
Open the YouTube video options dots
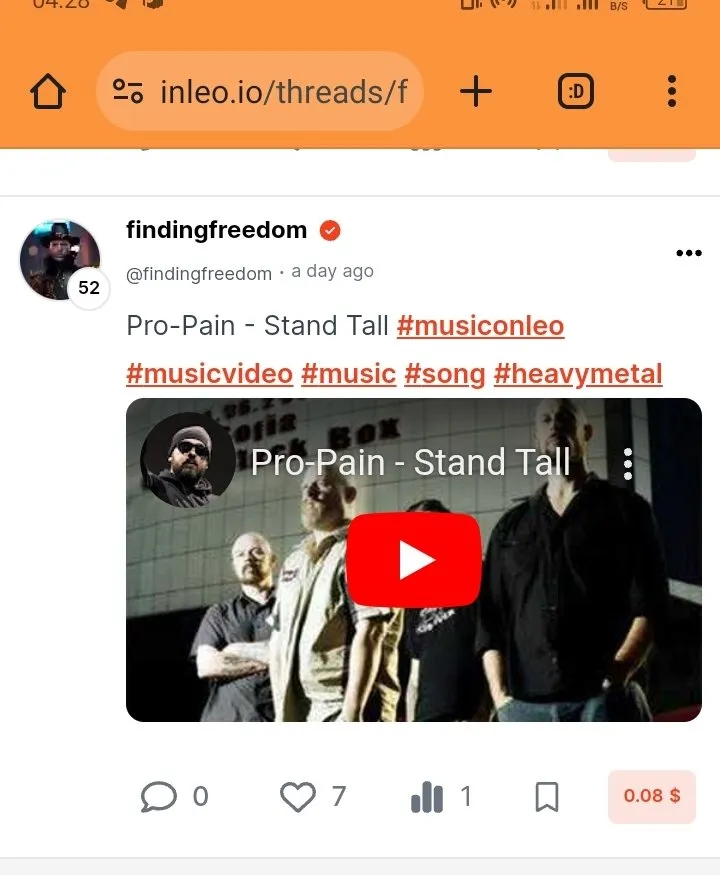pos(628,464)
